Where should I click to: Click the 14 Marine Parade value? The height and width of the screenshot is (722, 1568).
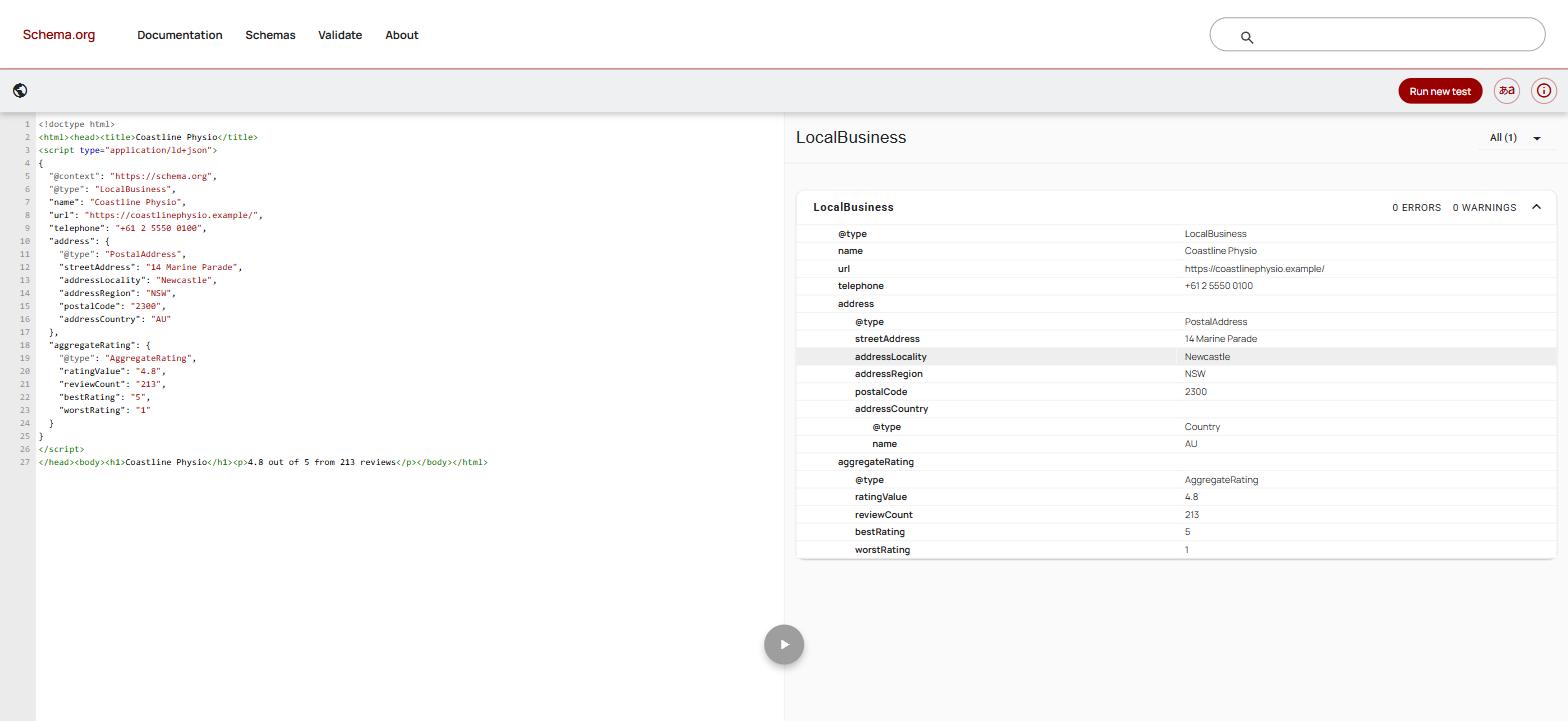(x=1220, y=339)
